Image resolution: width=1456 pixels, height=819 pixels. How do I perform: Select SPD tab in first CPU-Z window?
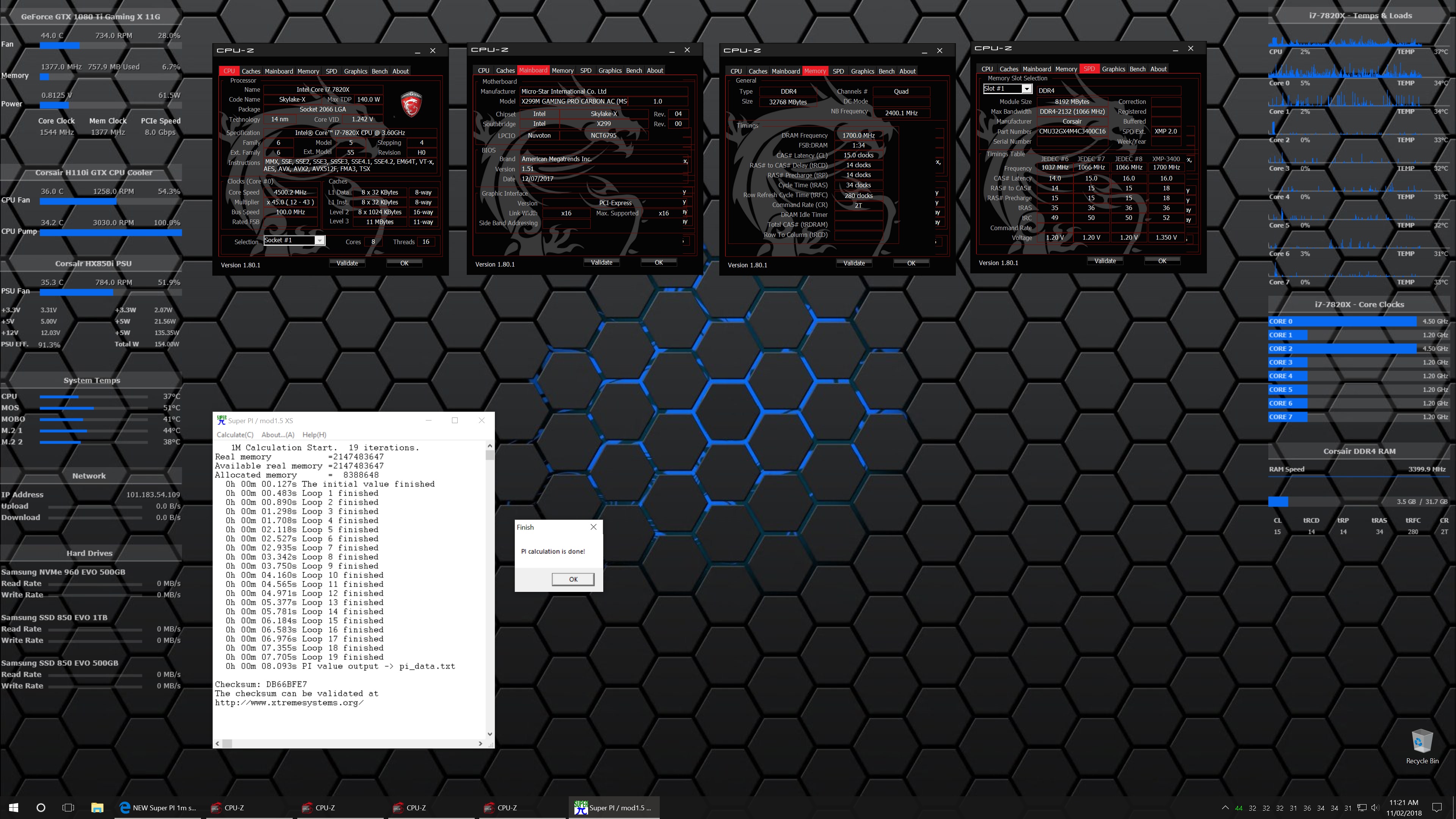(x=331, y=71)
